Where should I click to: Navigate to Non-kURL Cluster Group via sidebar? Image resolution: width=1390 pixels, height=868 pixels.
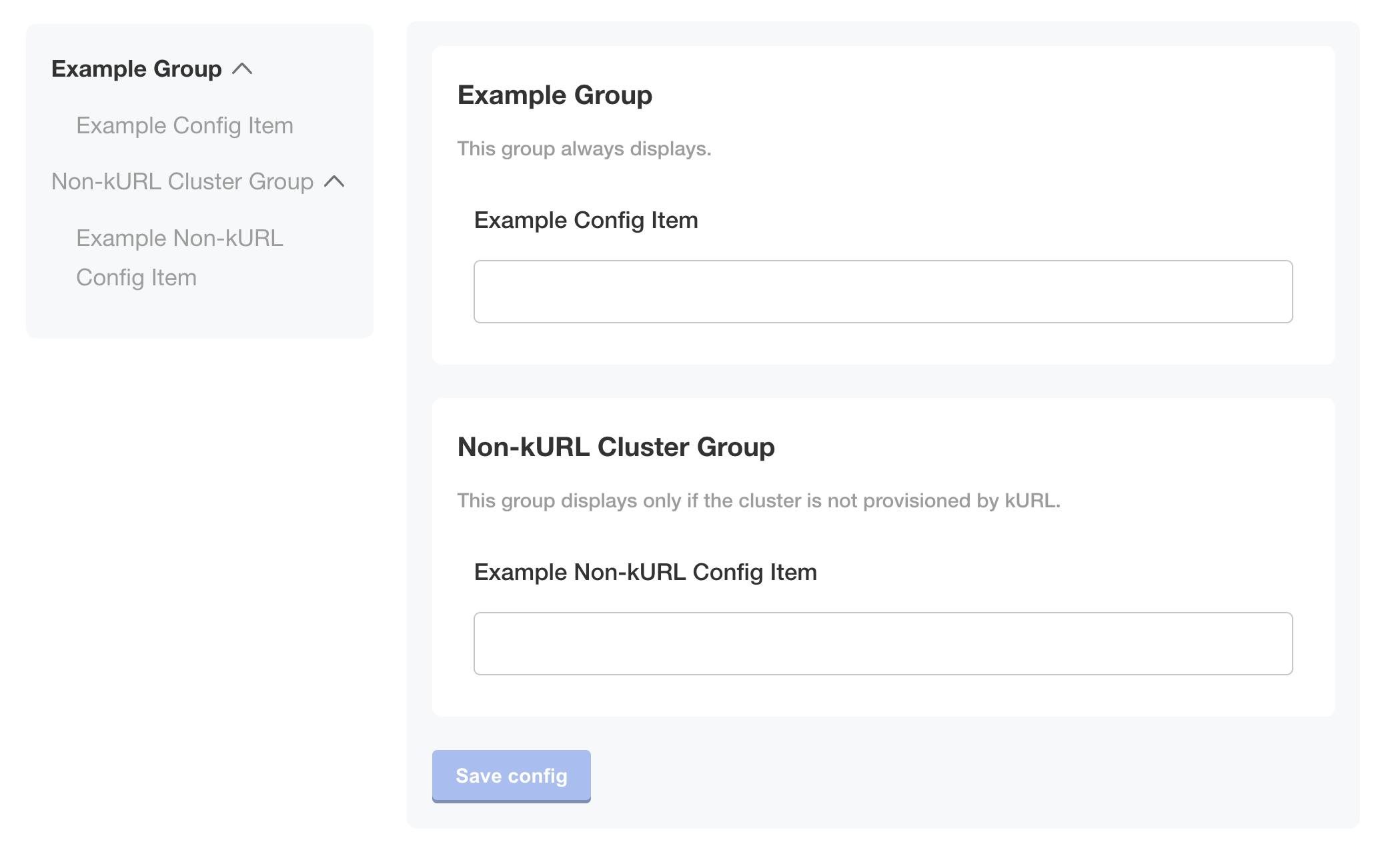click(x=181, y=181)
